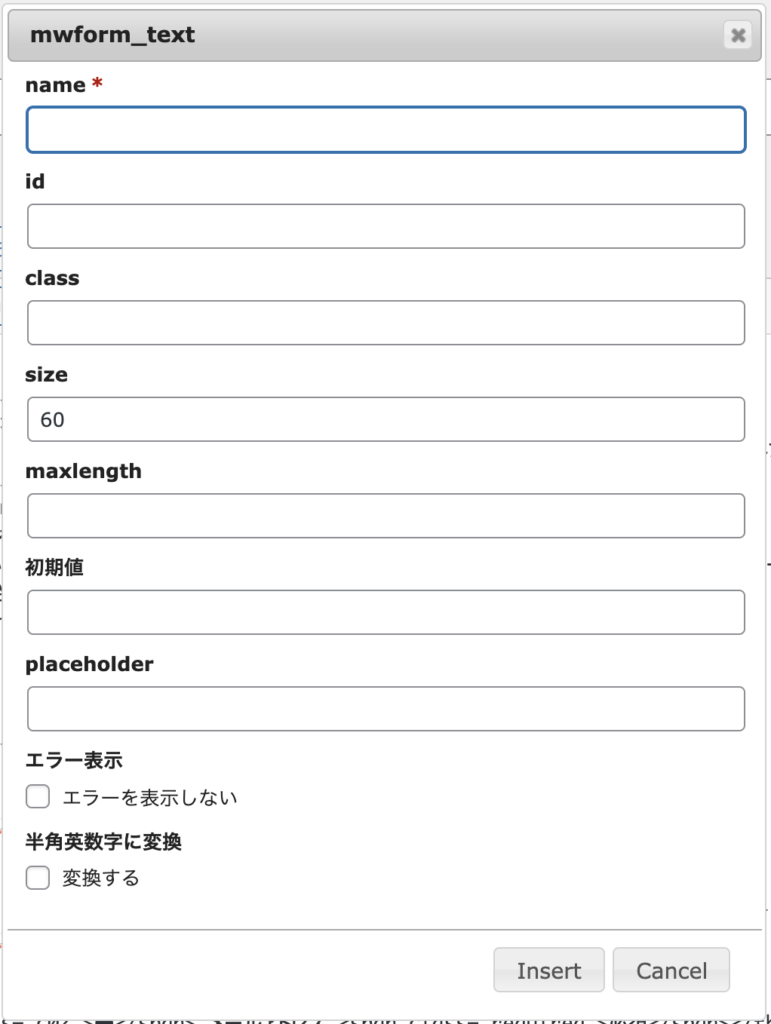Screen dimensions: 771x1024
Task: Click into the id input field
Action: [385, 226]
